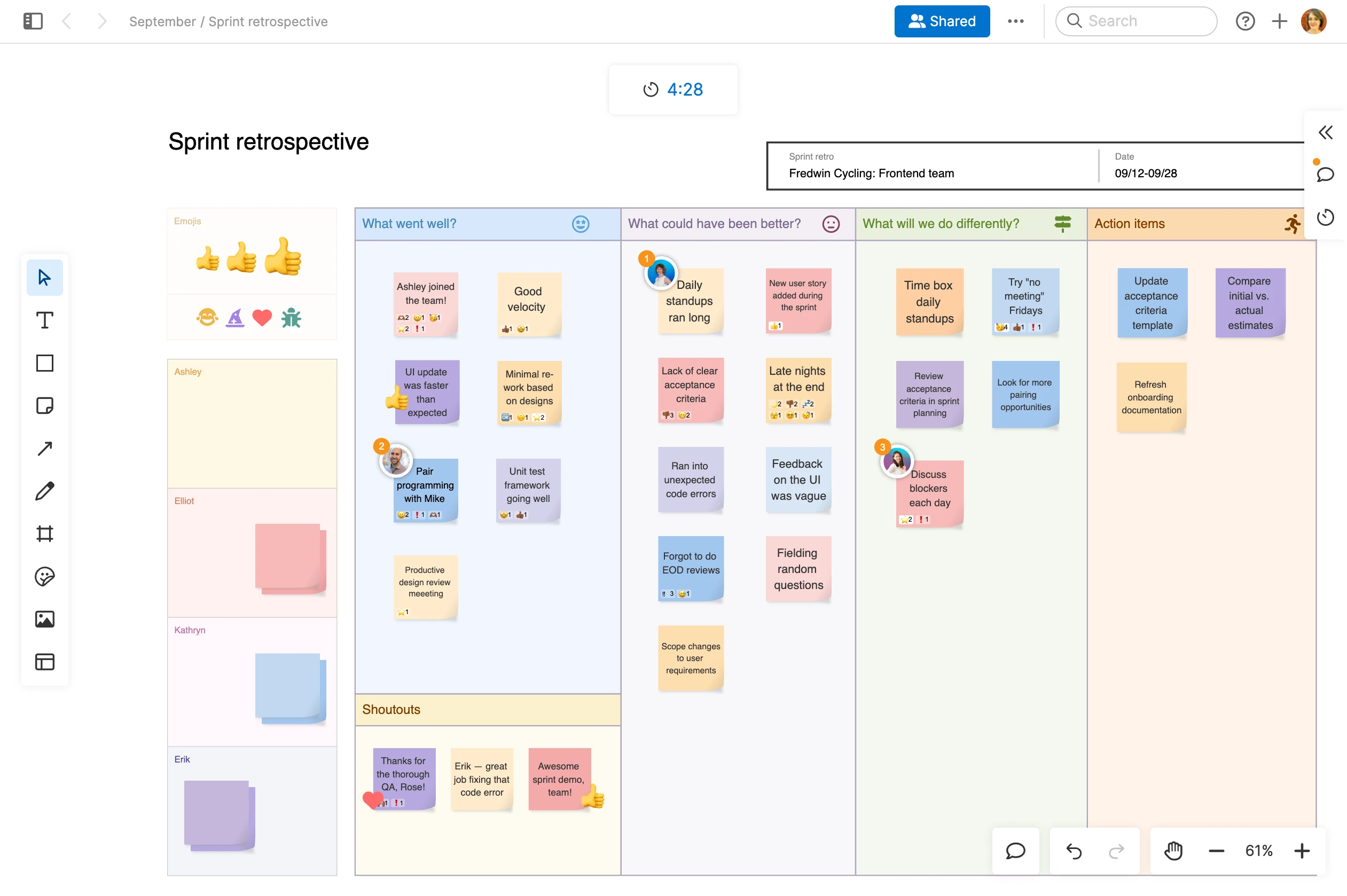Select the Sticky note tool
The image size is (1347, 896).
44,406
